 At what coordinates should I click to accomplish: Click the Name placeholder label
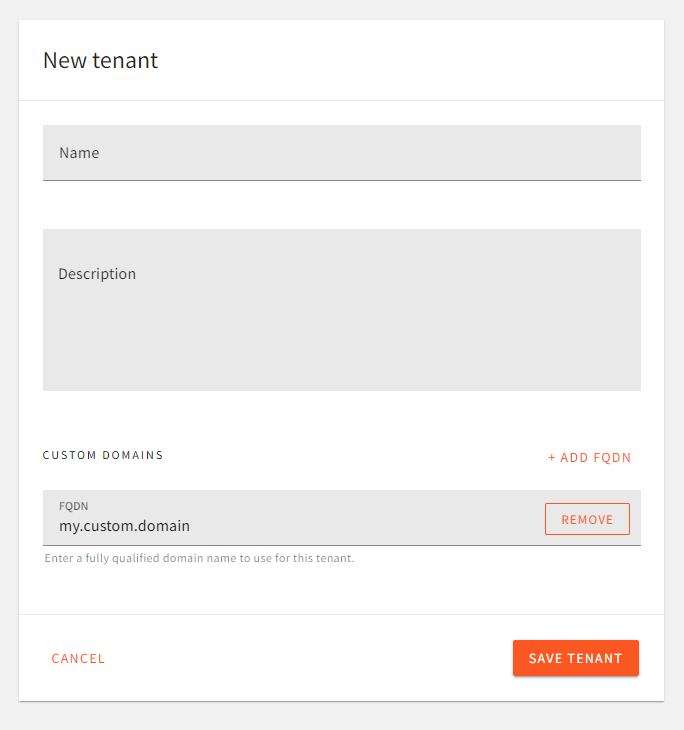point(79,153)
